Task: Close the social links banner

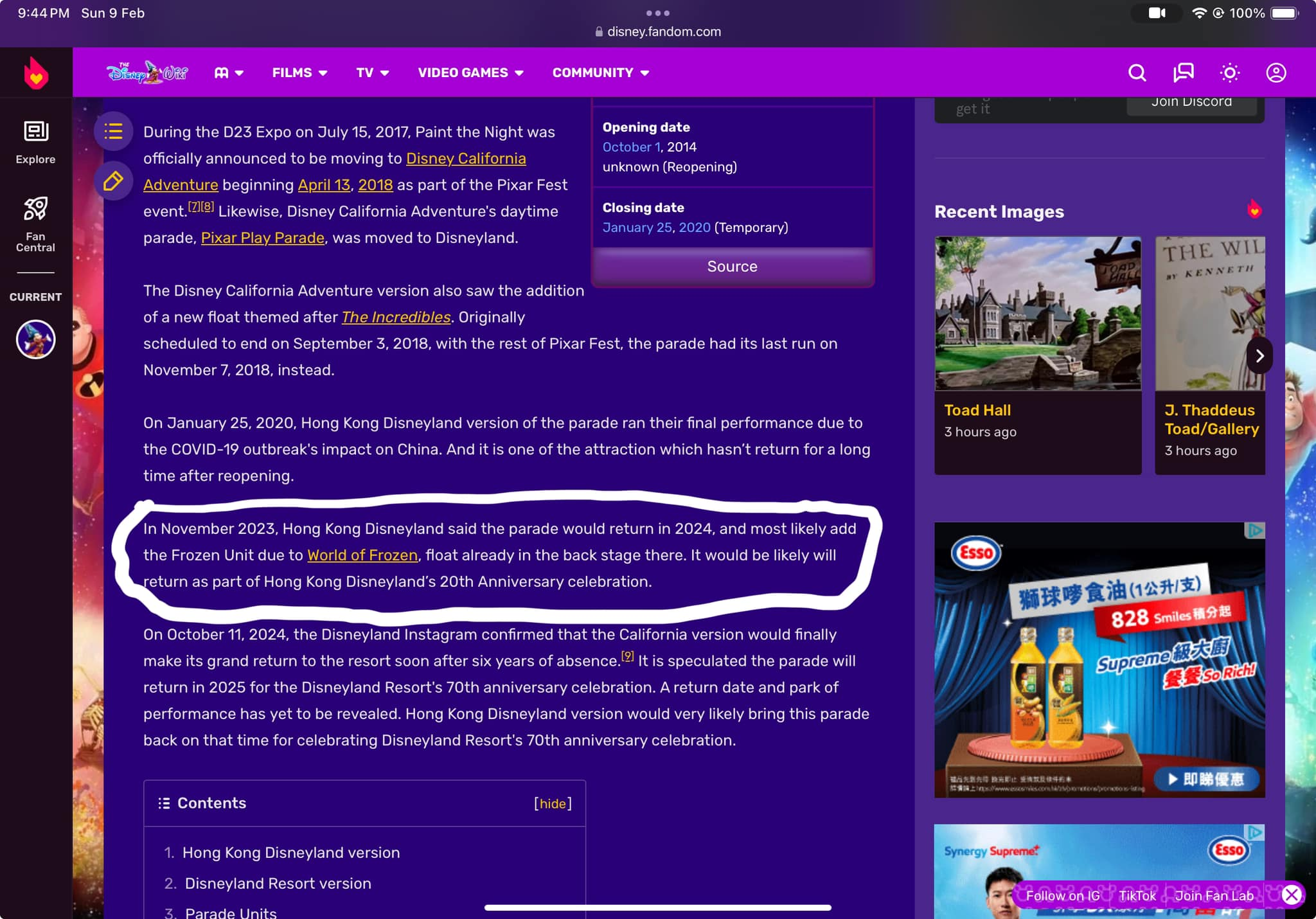Action: pyautogui.click(x=1292, y=895)
